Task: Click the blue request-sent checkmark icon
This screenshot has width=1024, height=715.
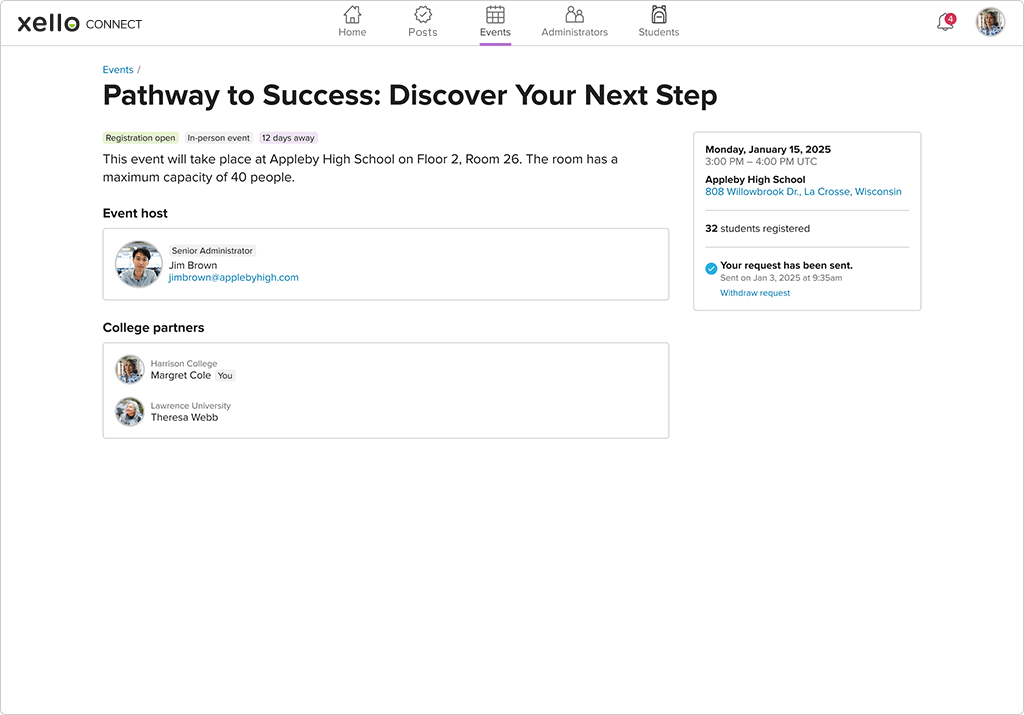Action: point(711,268)
